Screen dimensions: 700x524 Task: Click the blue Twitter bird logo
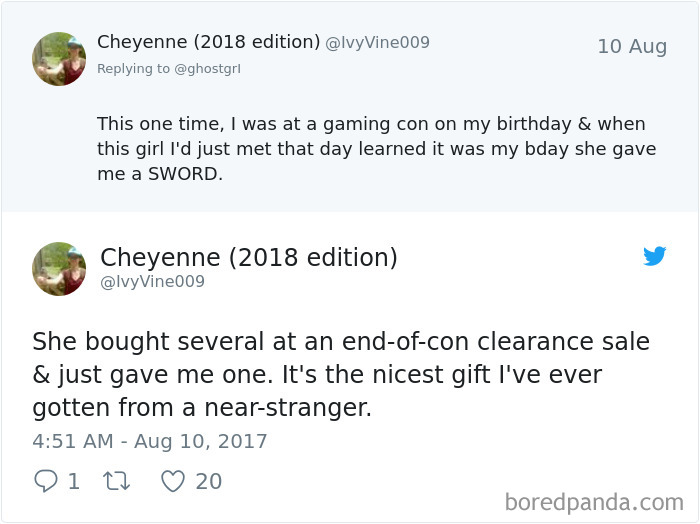tap(654, 257)
